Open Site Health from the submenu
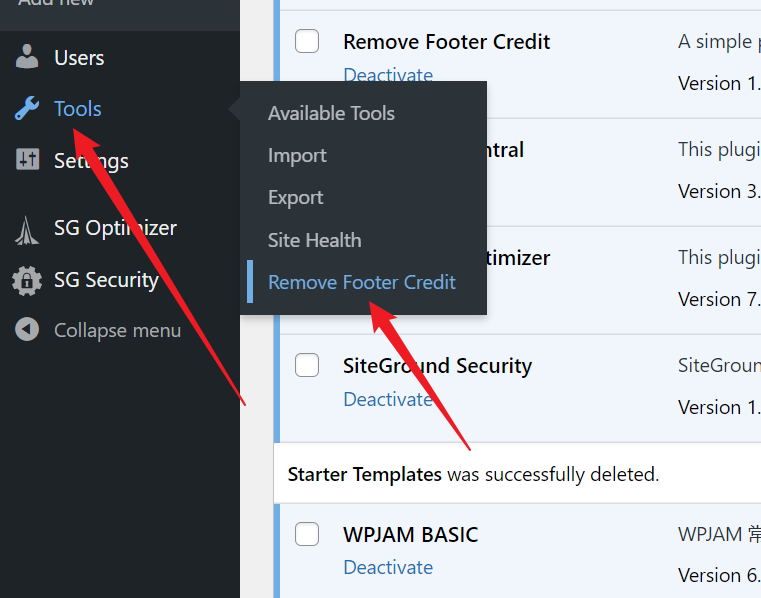 click(x=315, y=240)
